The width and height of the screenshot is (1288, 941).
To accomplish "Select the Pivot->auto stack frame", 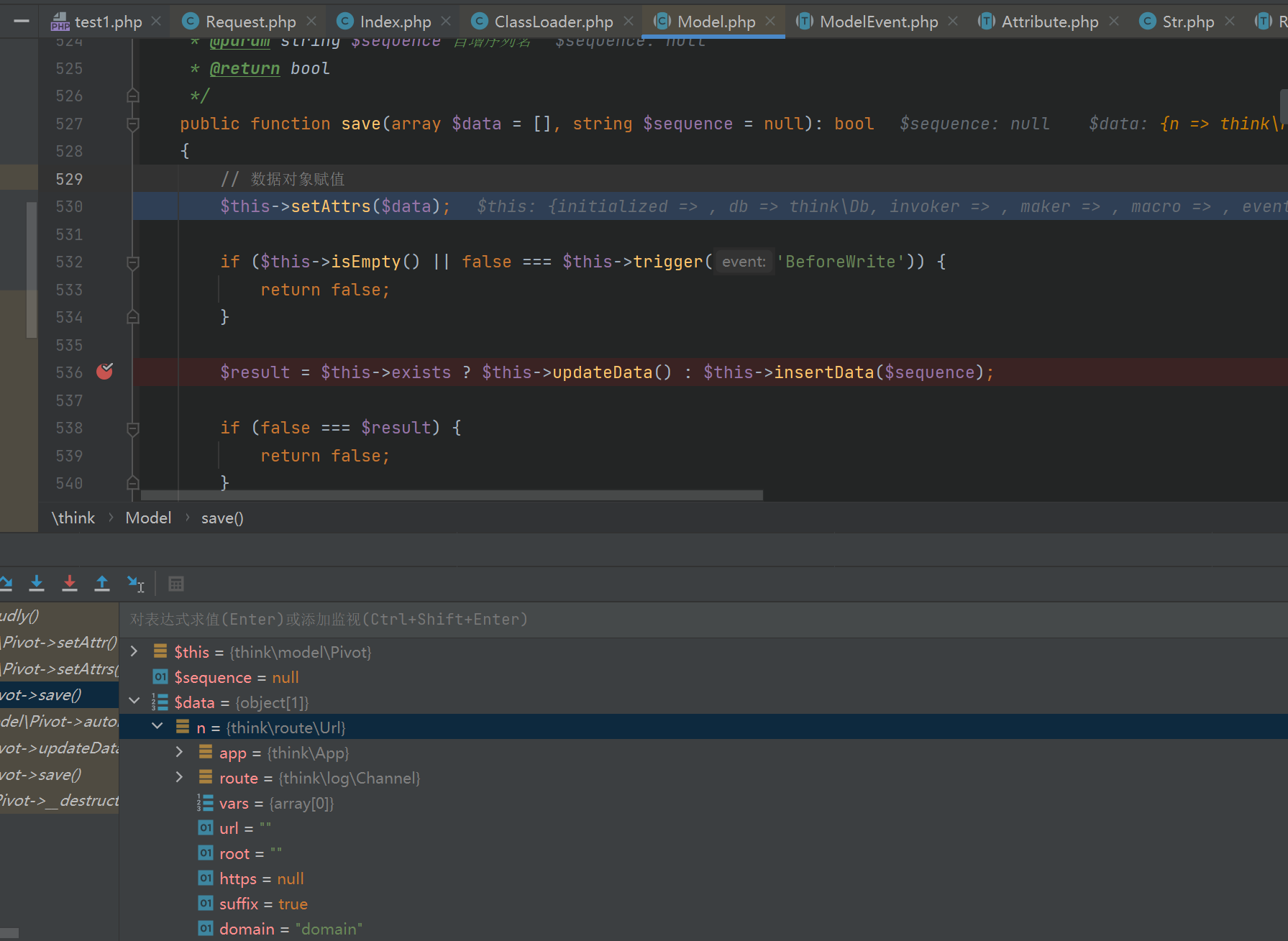I will point(59,721).
